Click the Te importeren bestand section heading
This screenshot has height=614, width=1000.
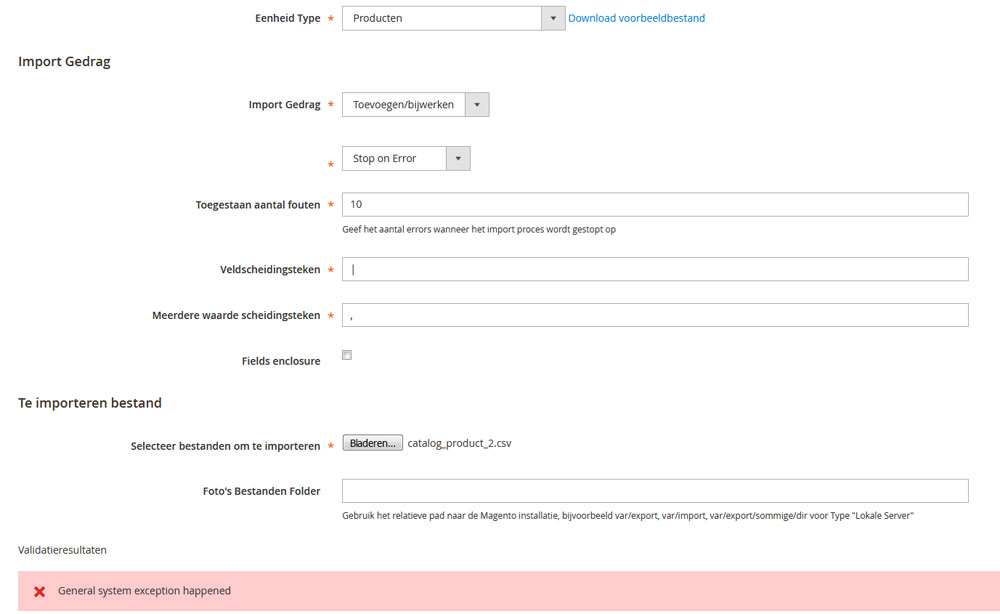coord(90,403)
